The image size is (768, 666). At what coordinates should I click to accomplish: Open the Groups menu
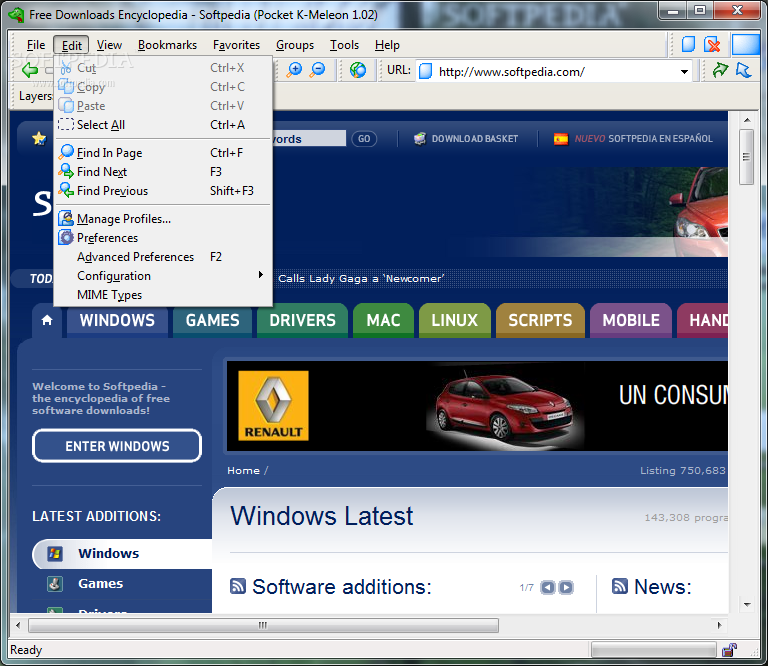[295, 45]
